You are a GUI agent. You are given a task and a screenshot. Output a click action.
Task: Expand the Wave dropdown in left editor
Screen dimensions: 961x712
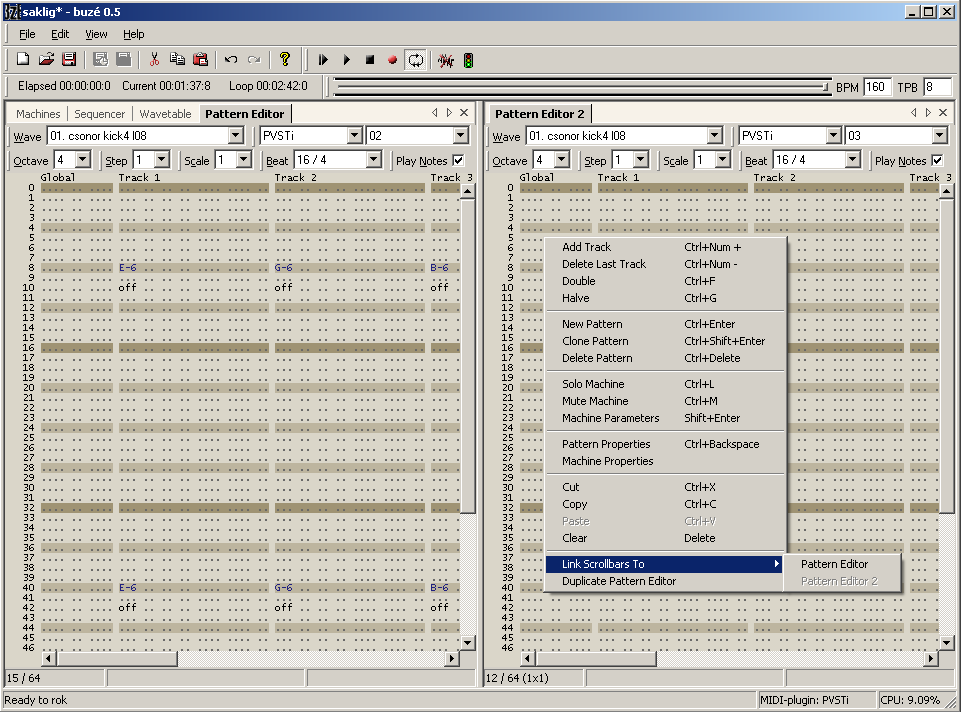[236, 136]
